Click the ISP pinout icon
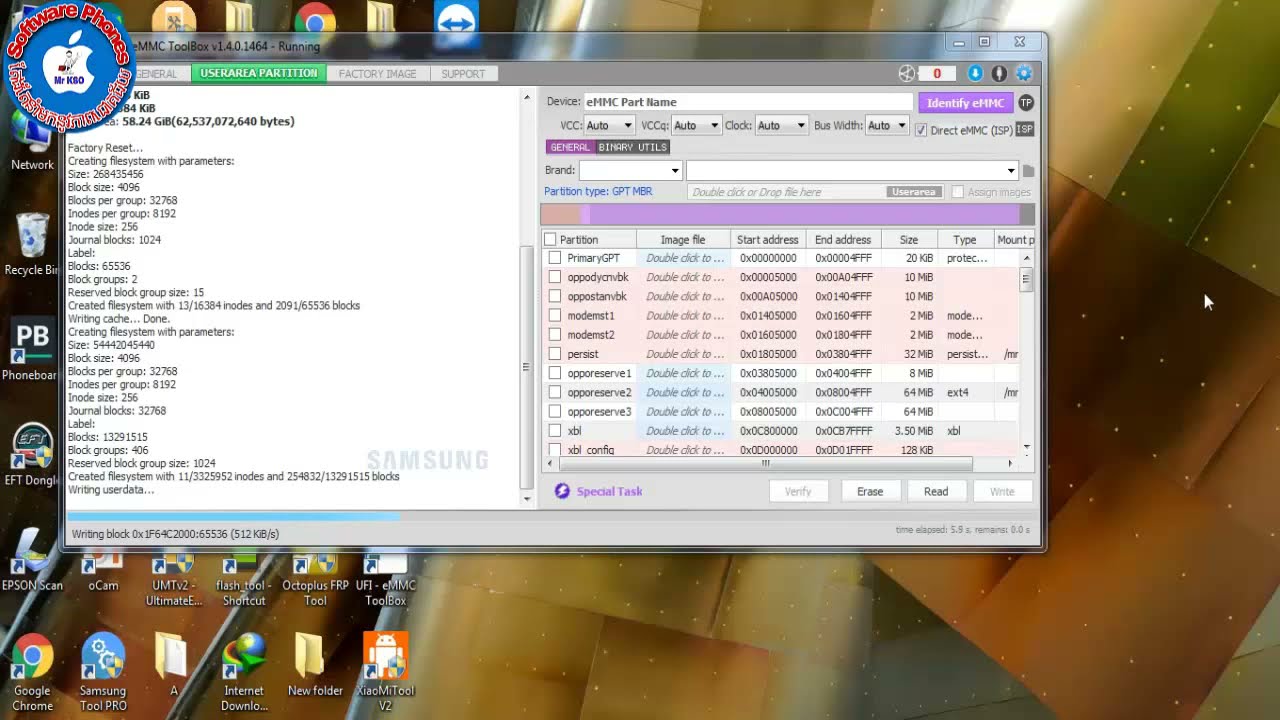Image resolution: width=1280 pixels, height=720 pixels. coord(1024,129)
